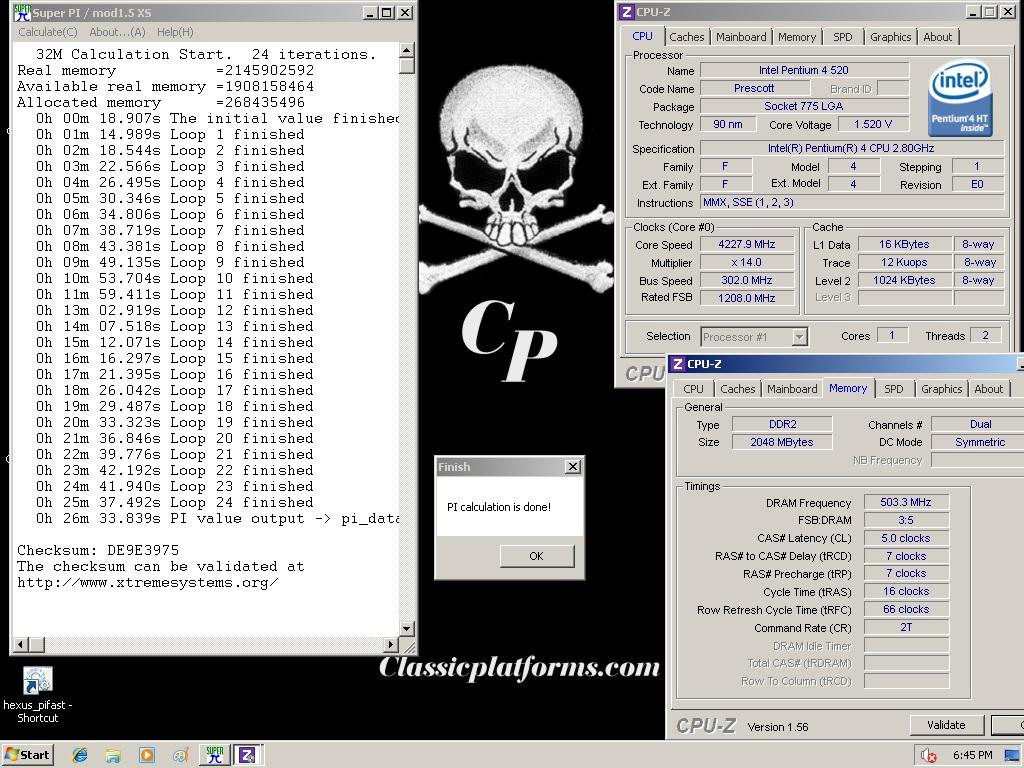Expand the Processor #1 selection dropdown
The height and width of the screenshot is (768, 1024).
click(799, 337)
